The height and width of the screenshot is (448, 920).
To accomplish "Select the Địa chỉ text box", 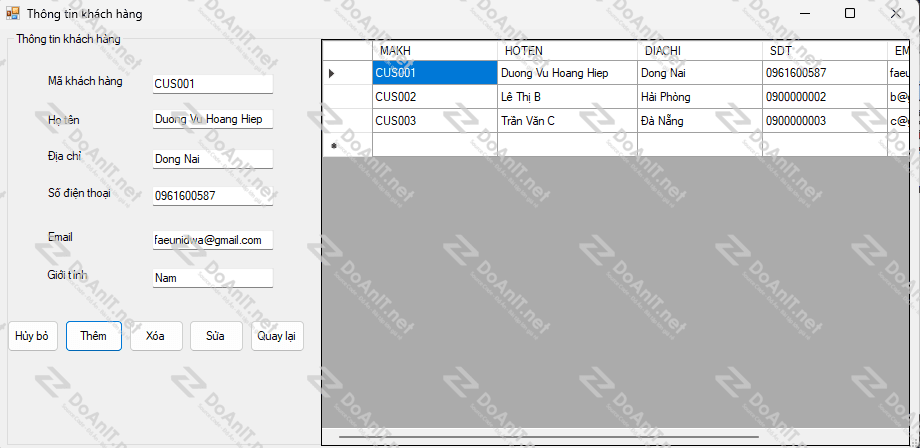I will pos(212,159).
